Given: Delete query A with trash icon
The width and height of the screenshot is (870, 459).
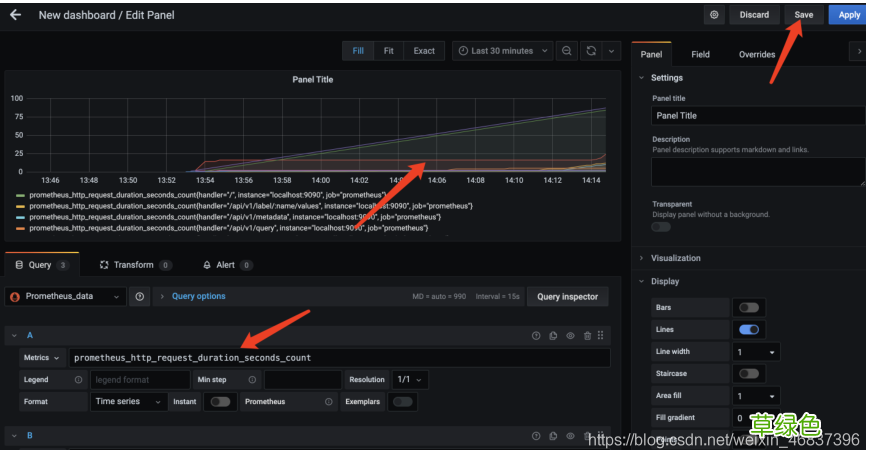Looking at the screenshot, I should click(x=588, y=336).
